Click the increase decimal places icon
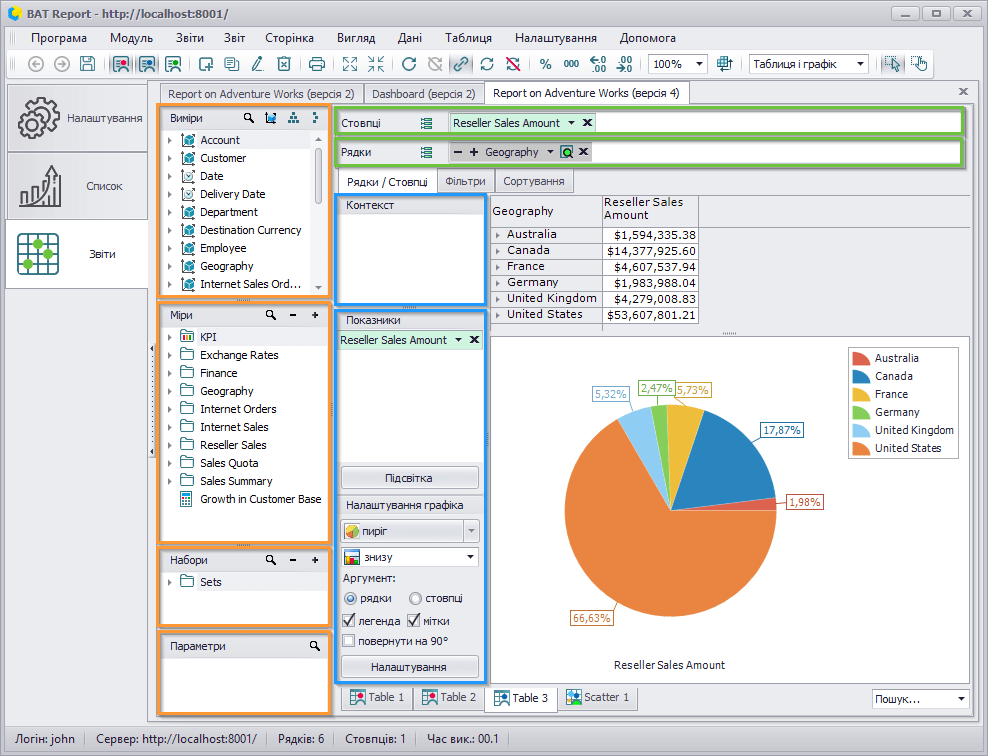This screenshot has height=756, width=988. pos(598,64)
